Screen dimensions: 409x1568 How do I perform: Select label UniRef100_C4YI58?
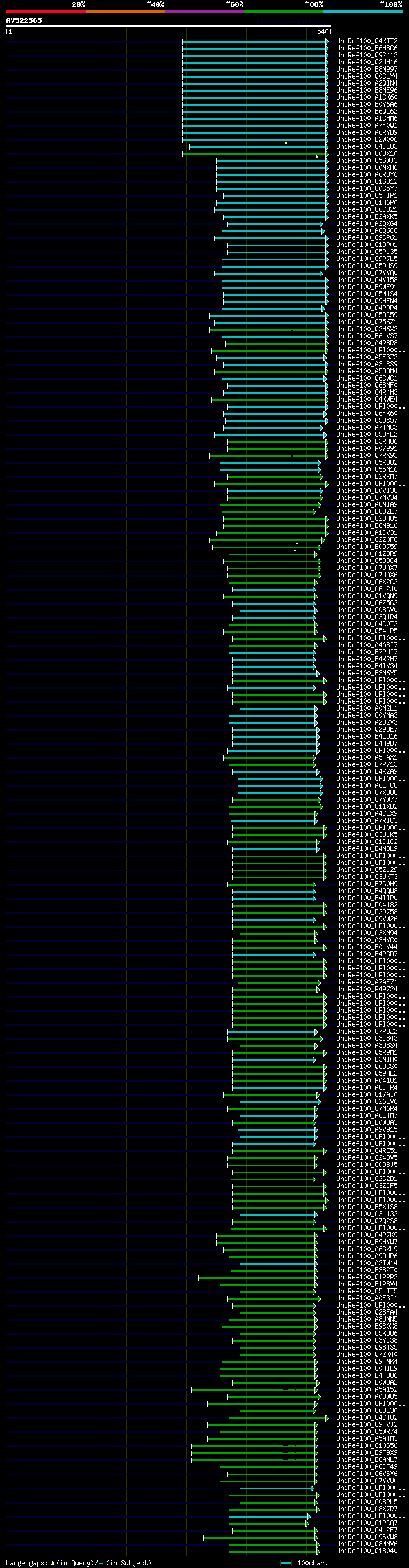367,280
